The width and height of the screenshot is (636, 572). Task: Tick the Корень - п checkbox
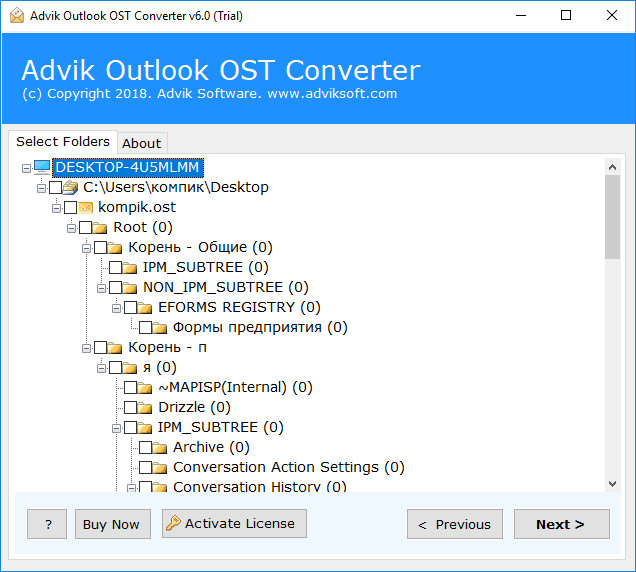[x=101, y=348]
